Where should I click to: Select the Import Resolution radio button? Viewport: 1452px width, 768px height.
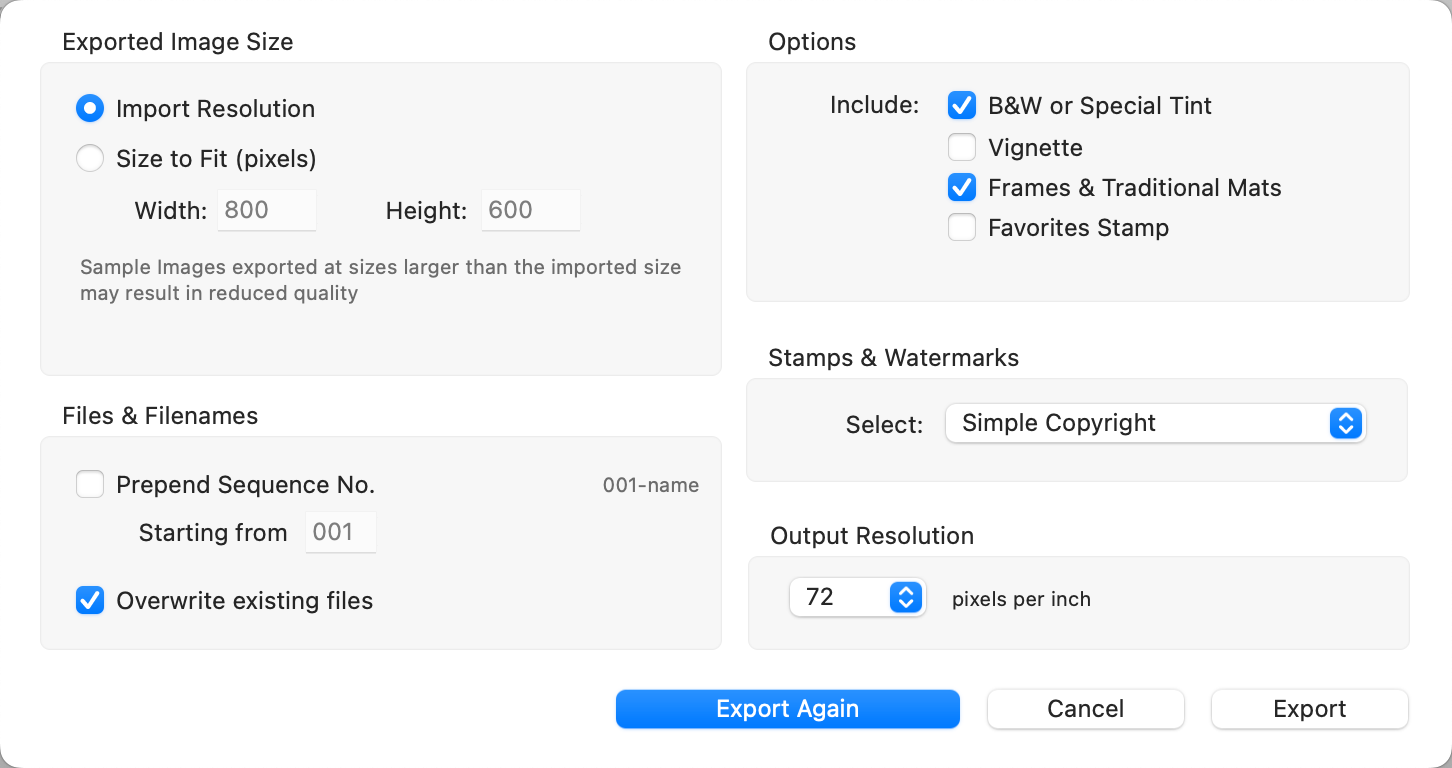coord(90,109)
